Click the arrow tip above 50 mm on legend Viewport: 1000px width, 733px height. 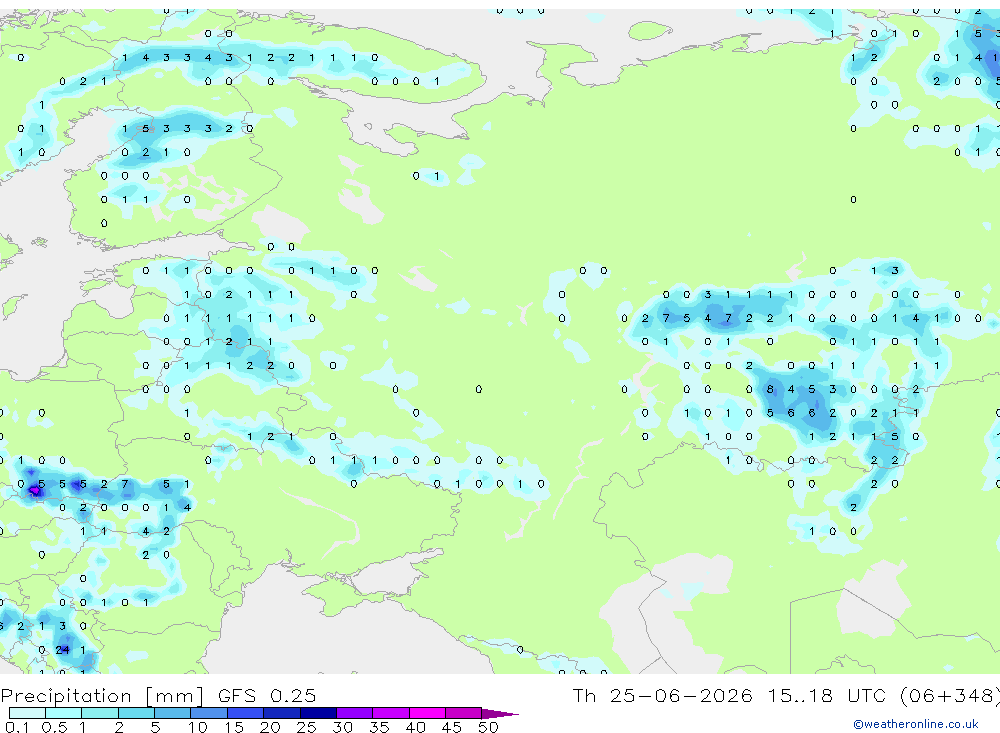[x=501, y=713]
